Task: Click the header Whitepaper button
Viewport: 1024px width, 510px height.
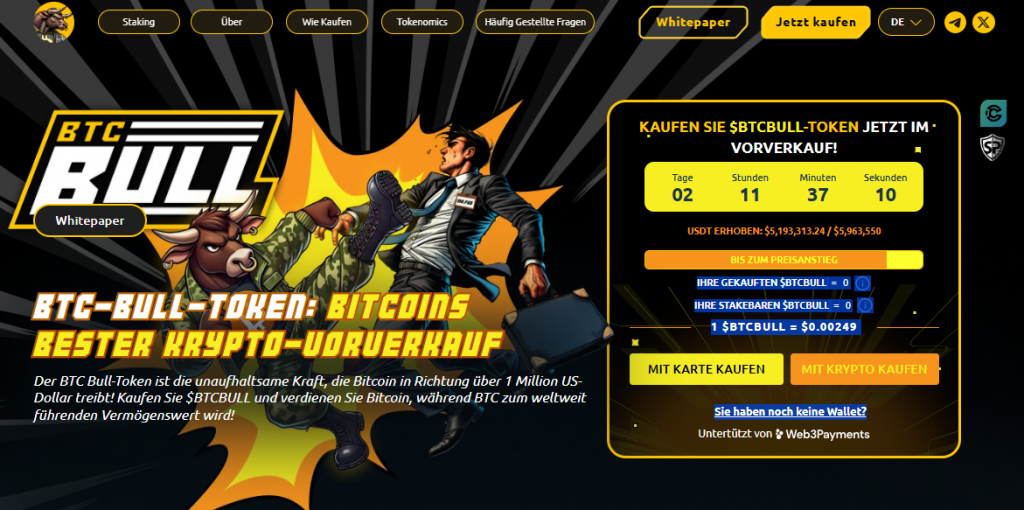Action: pos(693,22)
